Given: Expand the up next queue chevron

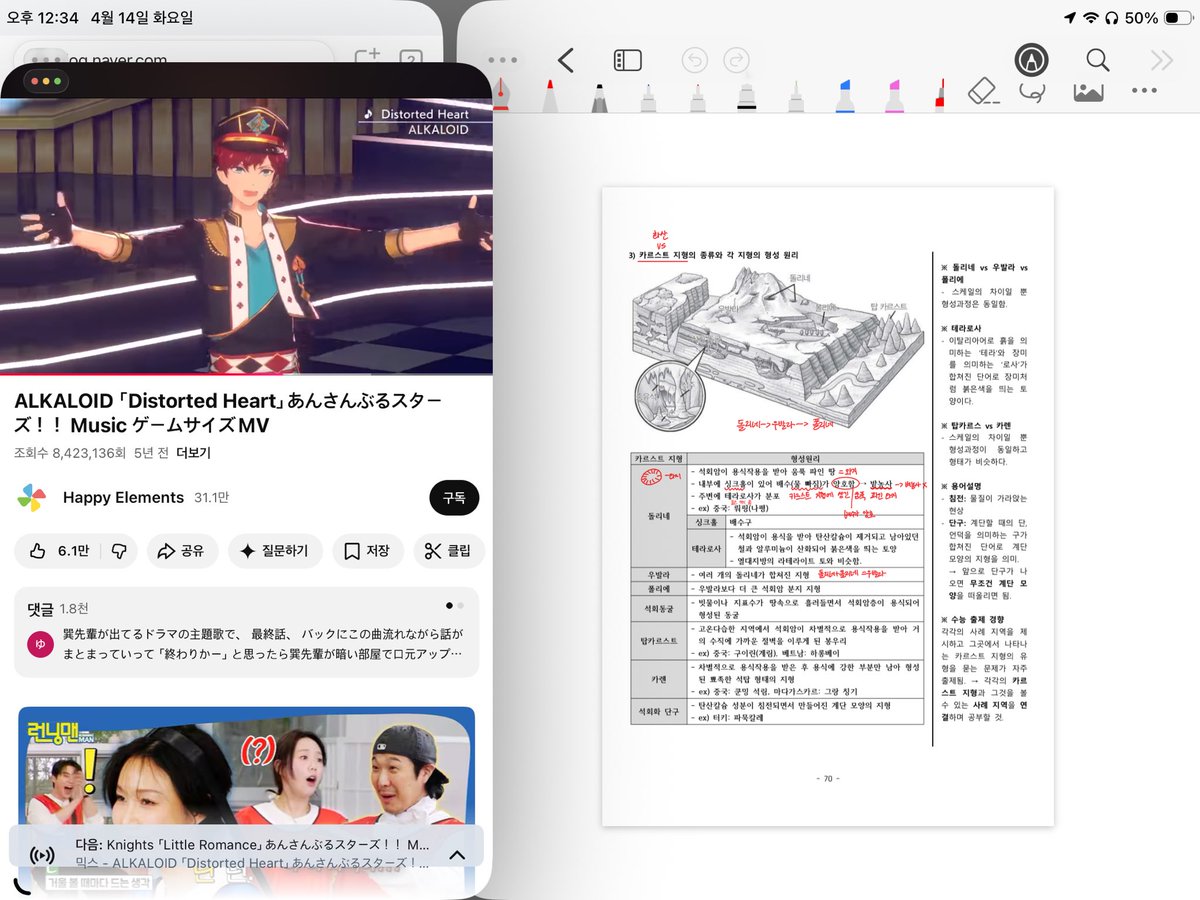Looking at the screenshot, I should coord(457,855).
